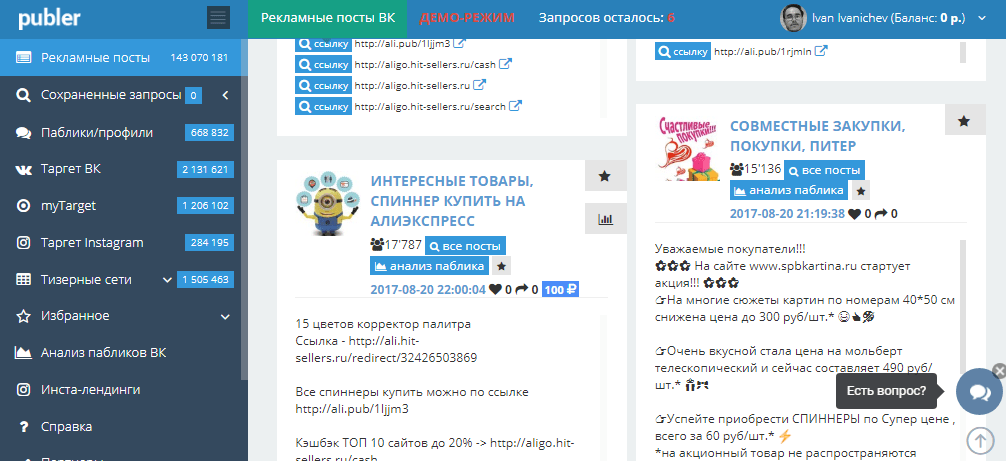This screenshot has width=1006, height=461.
Task: Collapse arrow next to Сохраненные запросы
Action: tap(225, 96)
